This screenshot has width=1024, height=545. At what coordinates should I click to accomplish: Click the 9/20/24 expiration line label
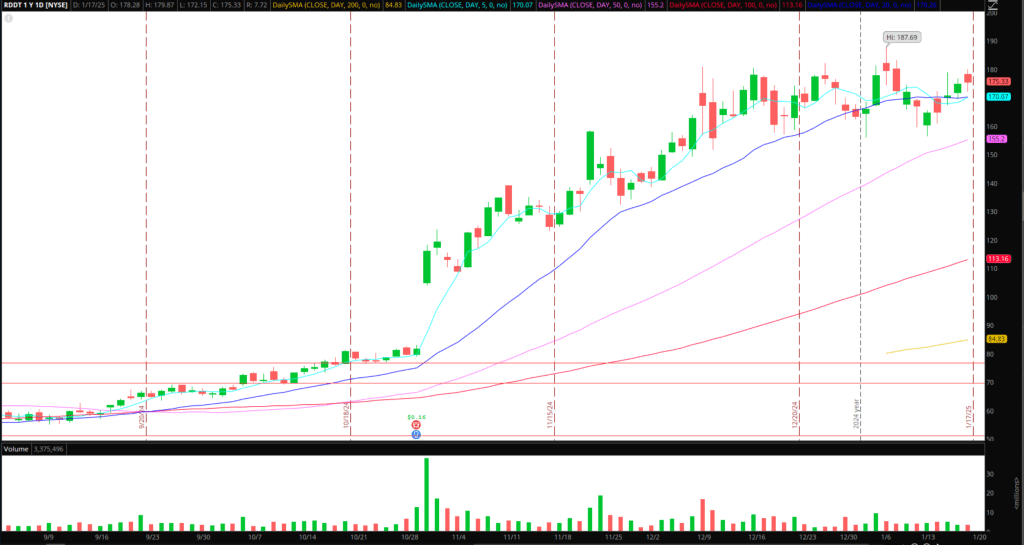(x=142, y=418)
